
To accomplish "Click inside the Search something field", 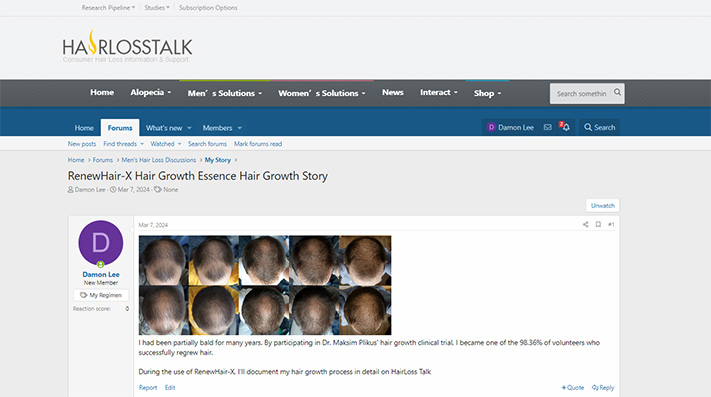I will pos(581,93).
